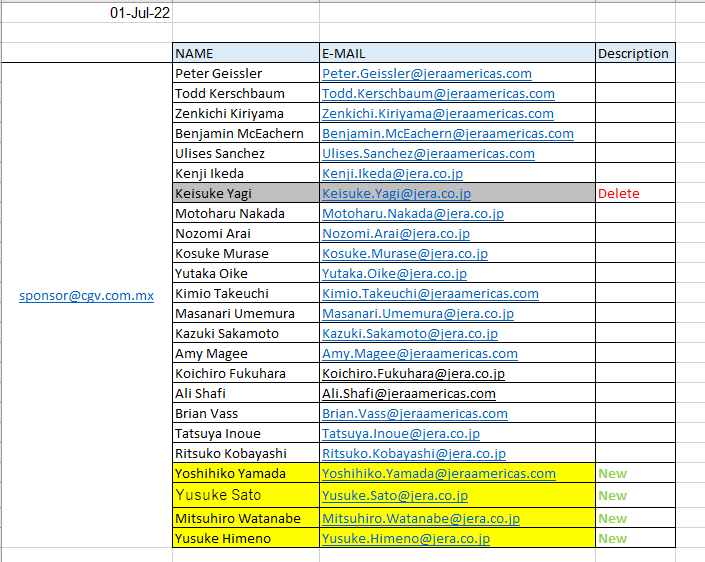
Task: Select the Description header cell
Action: (x=635, y=53)
